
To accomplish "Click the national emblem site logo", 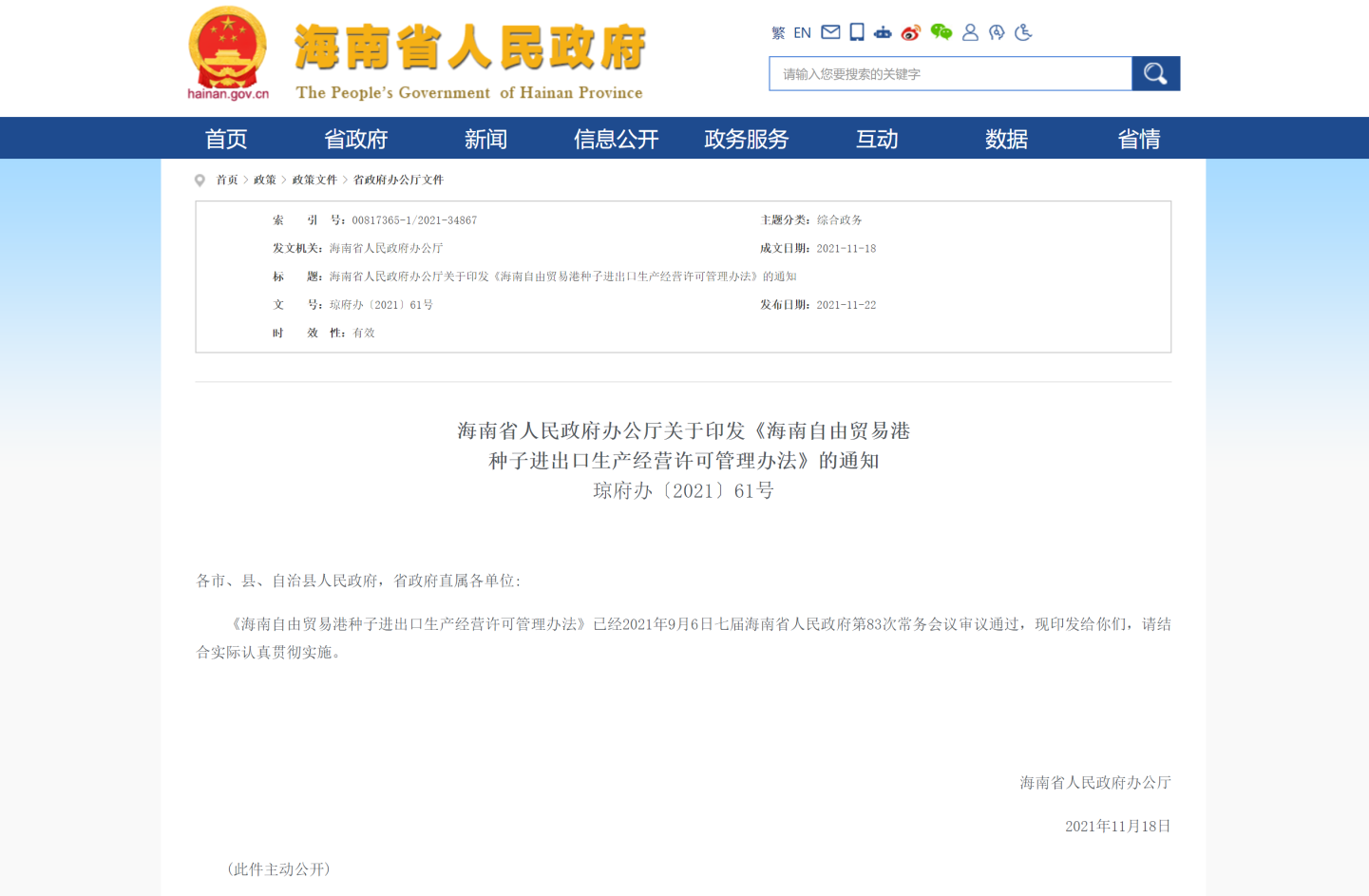I will pyautogui.click(x=228, y=52).
